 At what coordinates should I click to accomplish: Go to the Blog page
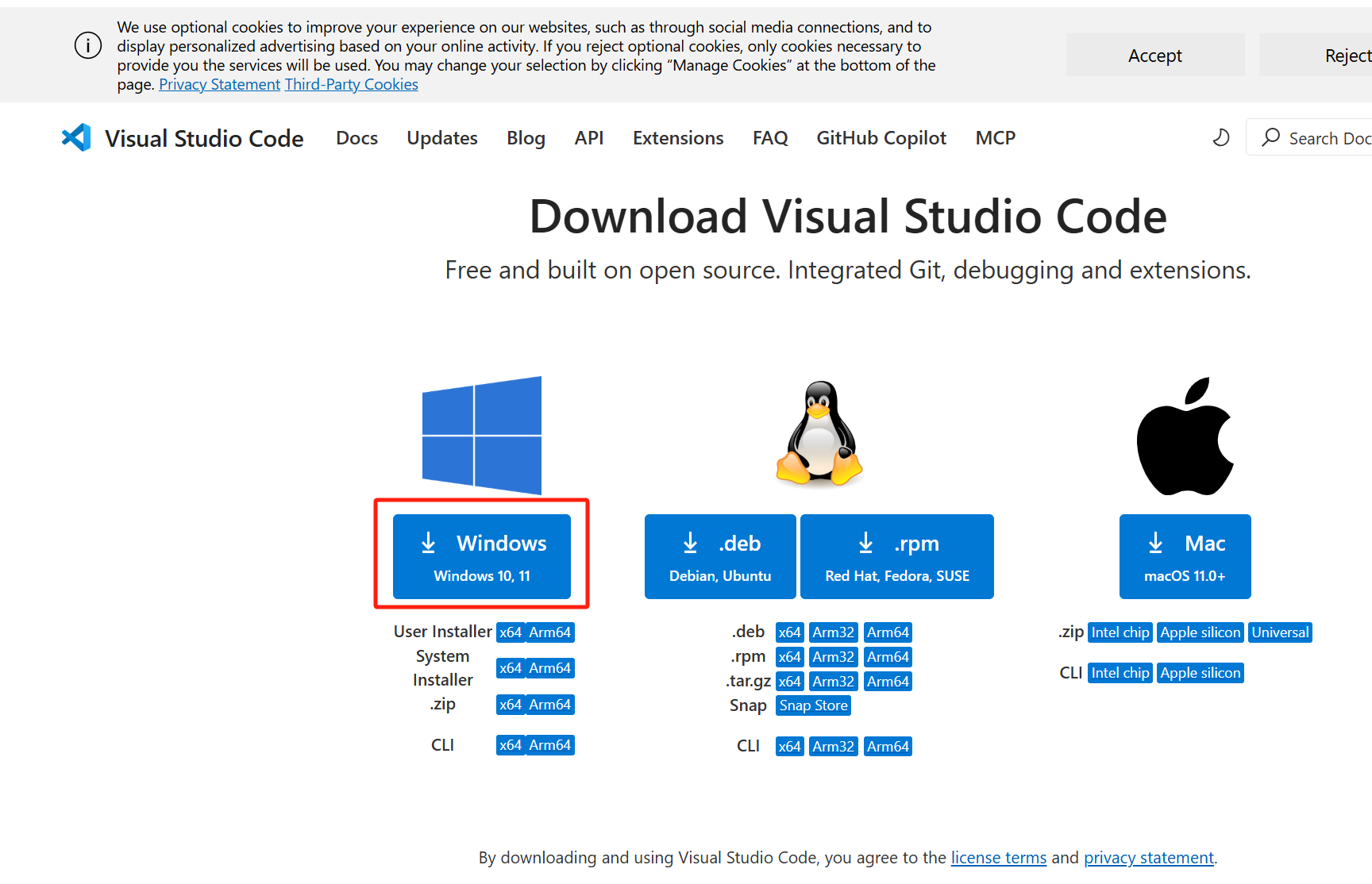click(x=526, y=138)
